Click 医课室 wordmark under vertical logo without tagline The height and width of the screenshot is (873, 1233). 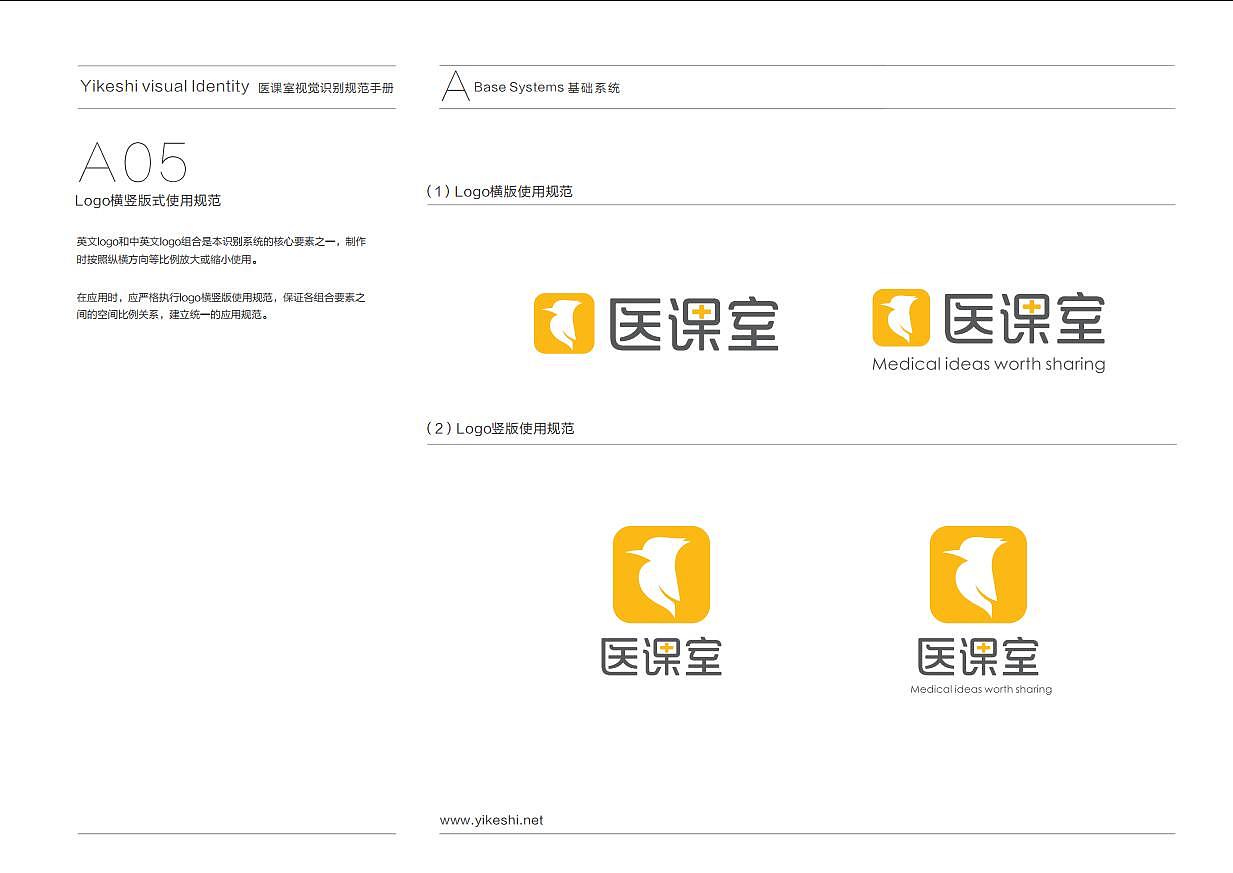point(661,656)
